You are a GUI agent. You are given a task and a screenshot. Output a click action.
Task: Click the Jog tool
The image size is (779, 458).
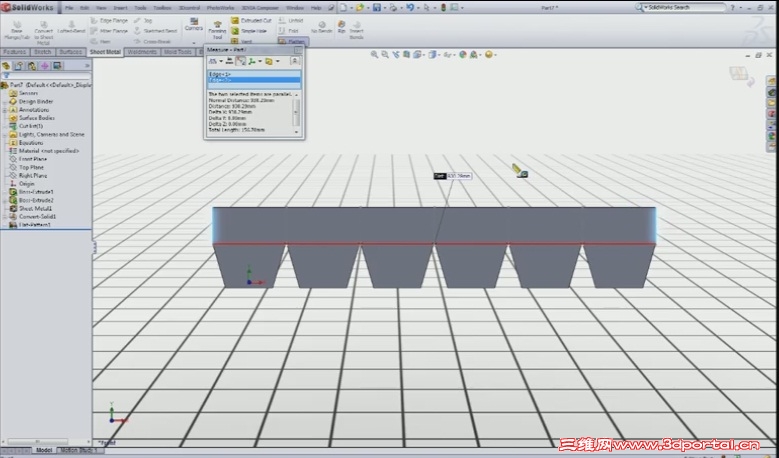[x=143, y=21]
